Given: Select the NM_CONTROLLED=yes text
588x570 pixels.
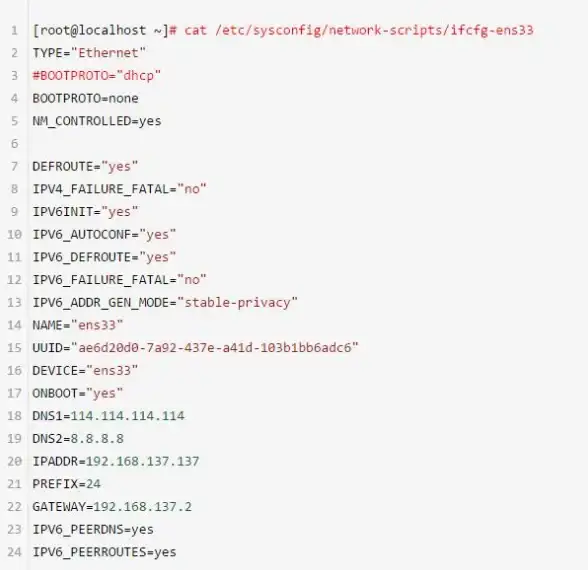Looking at the screenshot, I should point(97,121).
